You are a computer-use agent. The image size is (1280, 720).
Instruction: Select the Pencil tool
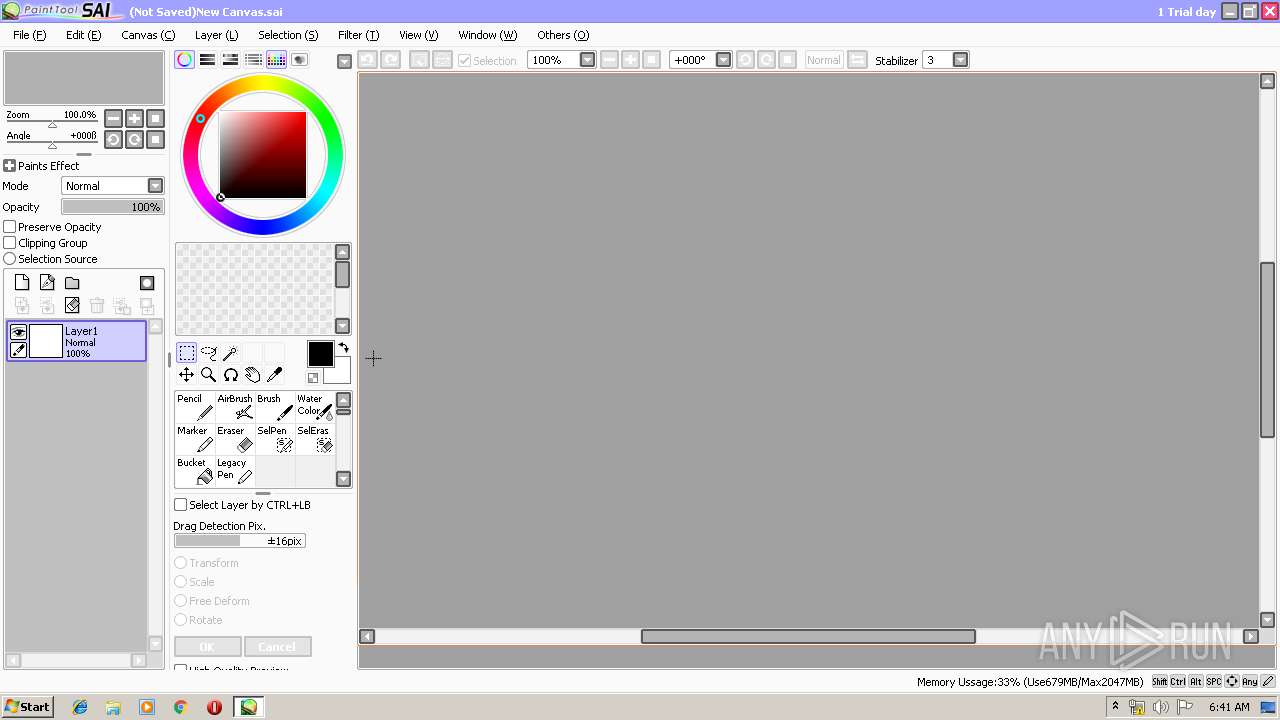pos(195,407)
